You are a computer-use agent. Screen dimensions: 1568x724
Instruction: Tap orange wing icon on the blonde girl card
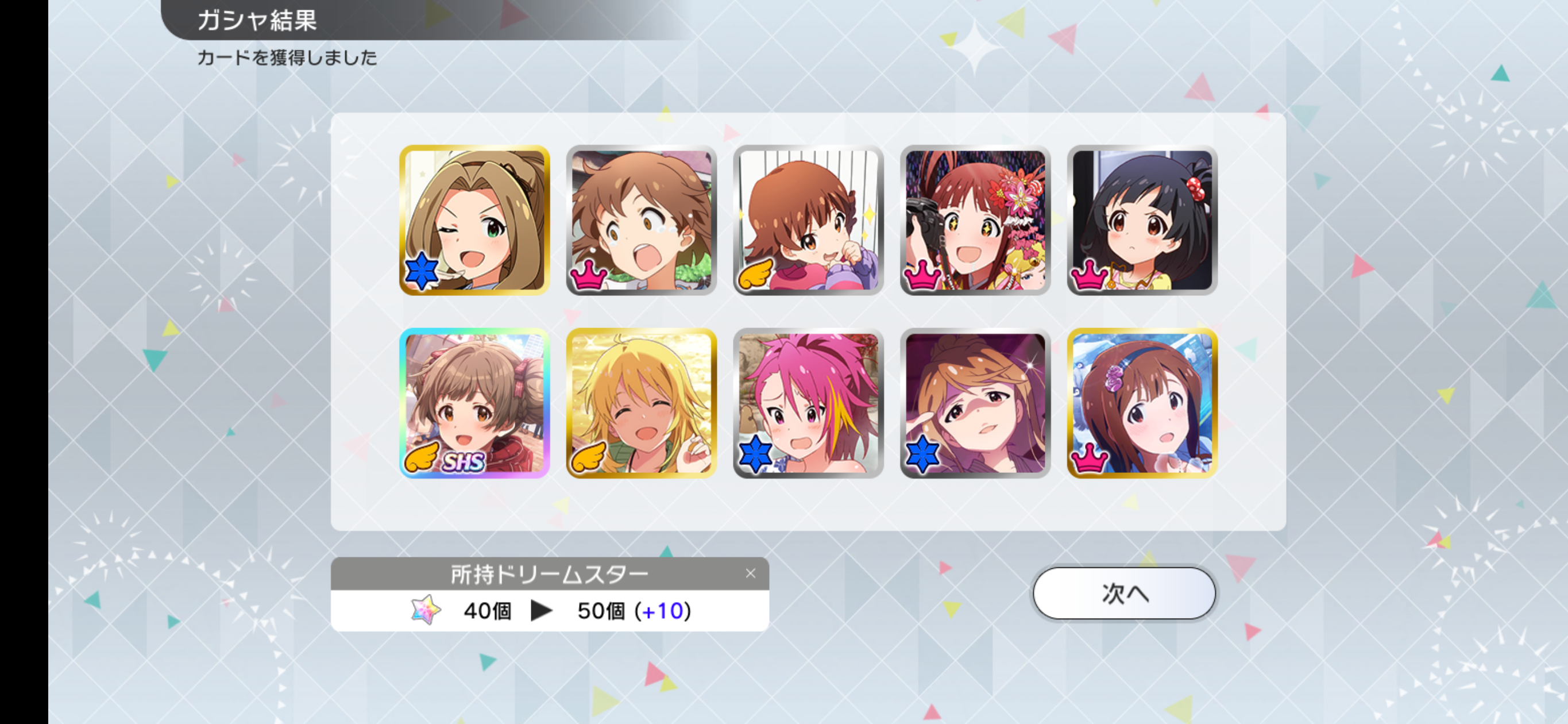click(588, 457)
